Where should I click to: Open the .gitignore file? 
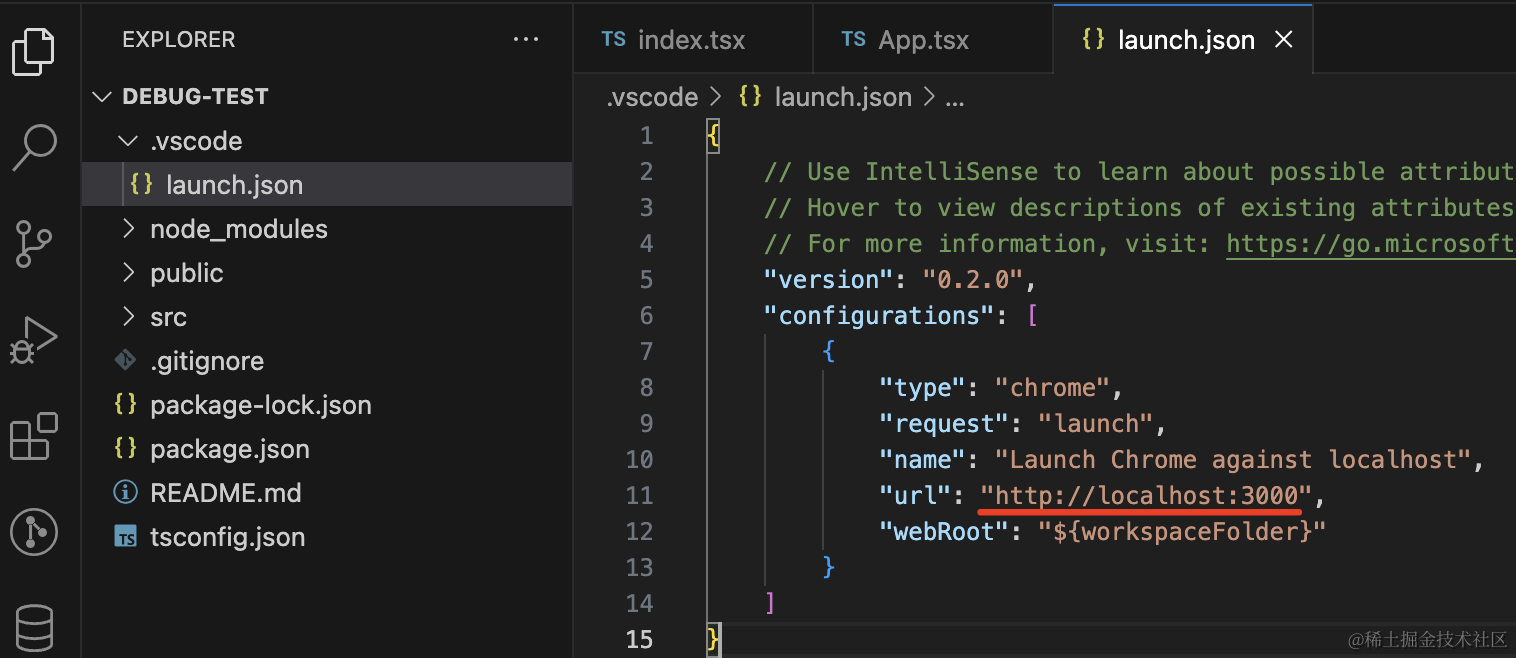coord(327,361)
